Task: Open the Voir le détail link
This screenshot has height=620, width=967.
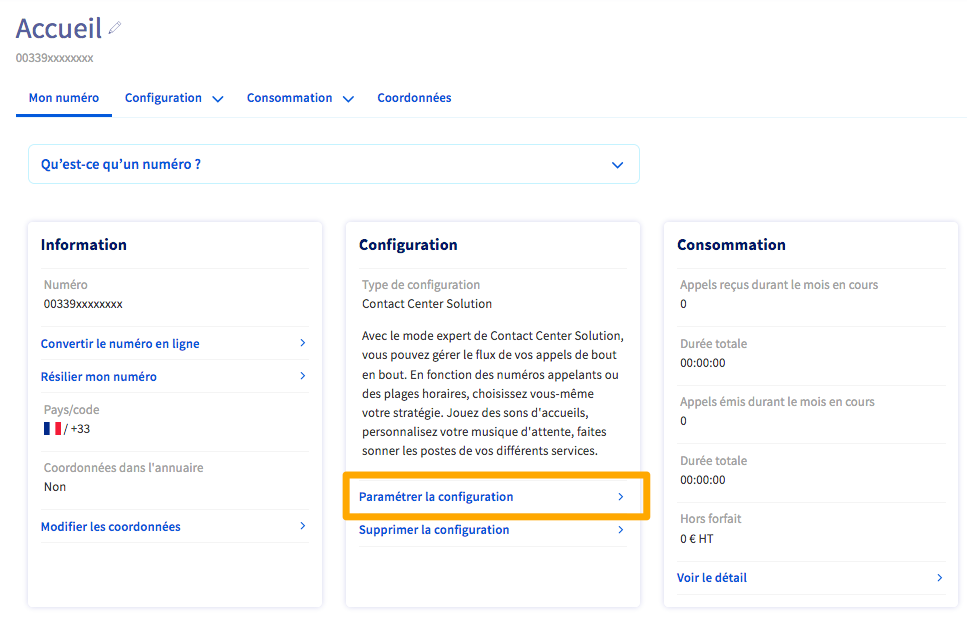Action: (712, 578)
